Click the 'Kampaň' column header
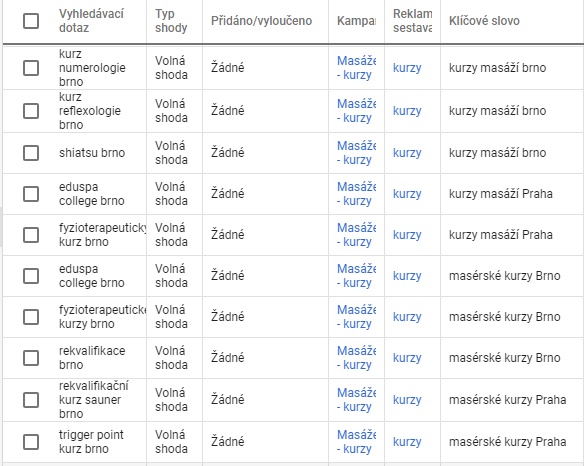This screenshot has height=466, width=584. [x=356, y=21]
